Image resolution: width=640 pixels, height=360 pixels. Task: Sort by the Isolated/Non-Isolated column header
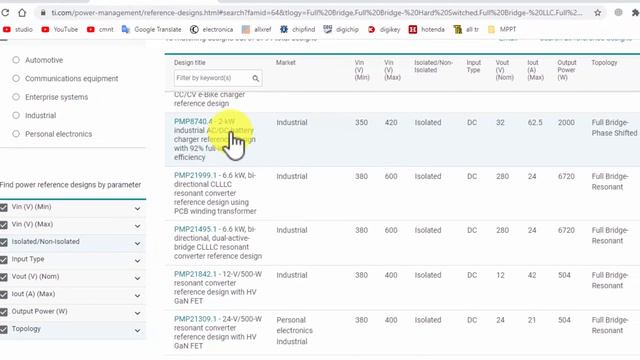[x=433, y=67]
